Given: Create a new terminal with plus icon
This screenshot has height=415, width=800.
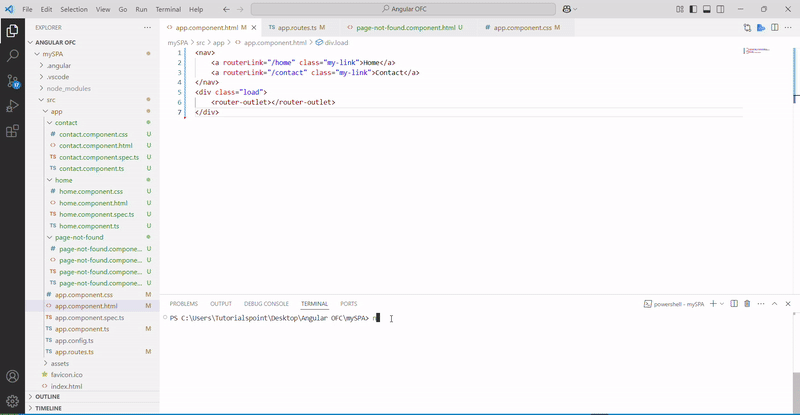Looking at the screenshot, I should click(x=713, y=304).
